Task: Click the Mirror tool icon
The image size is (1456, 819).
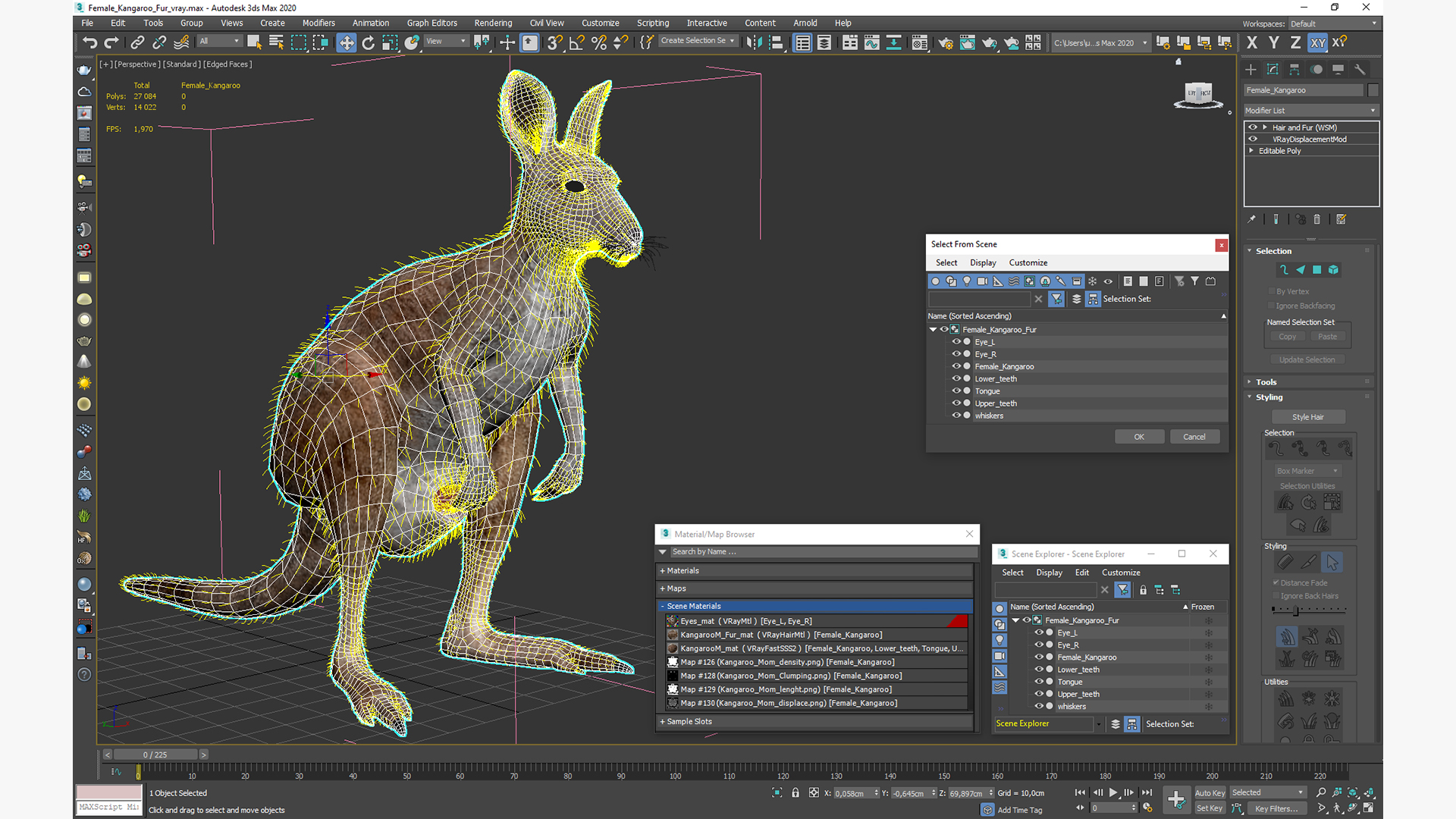Action: pyautogui.click(x=753, y=43)
